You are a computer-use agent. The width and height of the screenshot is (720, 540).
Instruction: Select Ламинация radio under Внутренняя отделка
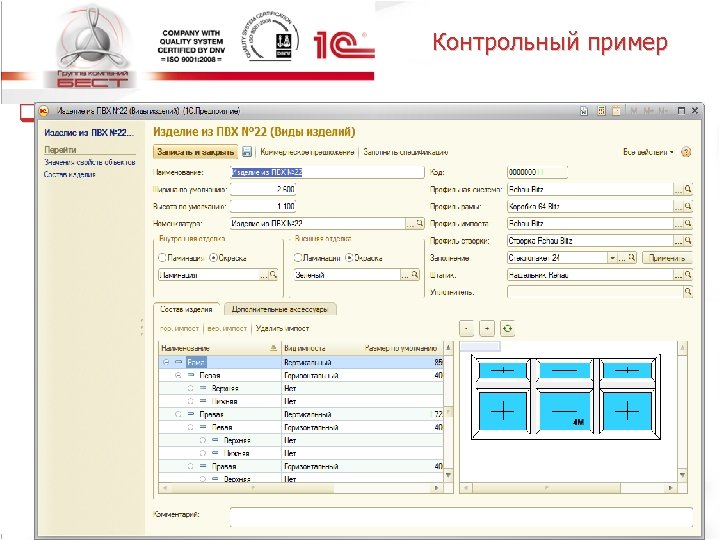tap(162, 258)
